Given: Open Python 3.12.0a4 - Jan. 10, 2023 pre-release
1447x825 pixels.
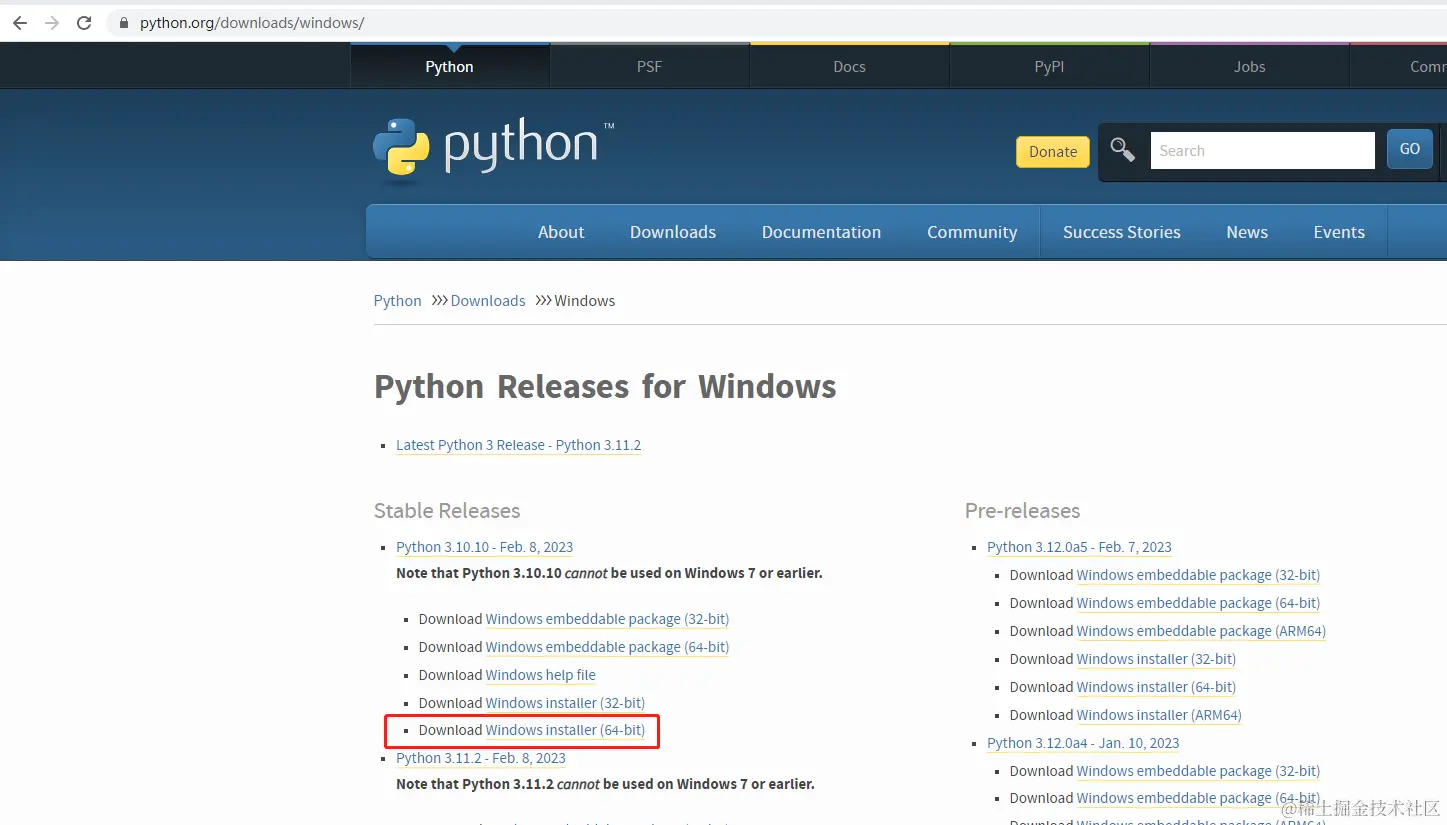Looking at the screenshot, I should tap(1083, 743).
